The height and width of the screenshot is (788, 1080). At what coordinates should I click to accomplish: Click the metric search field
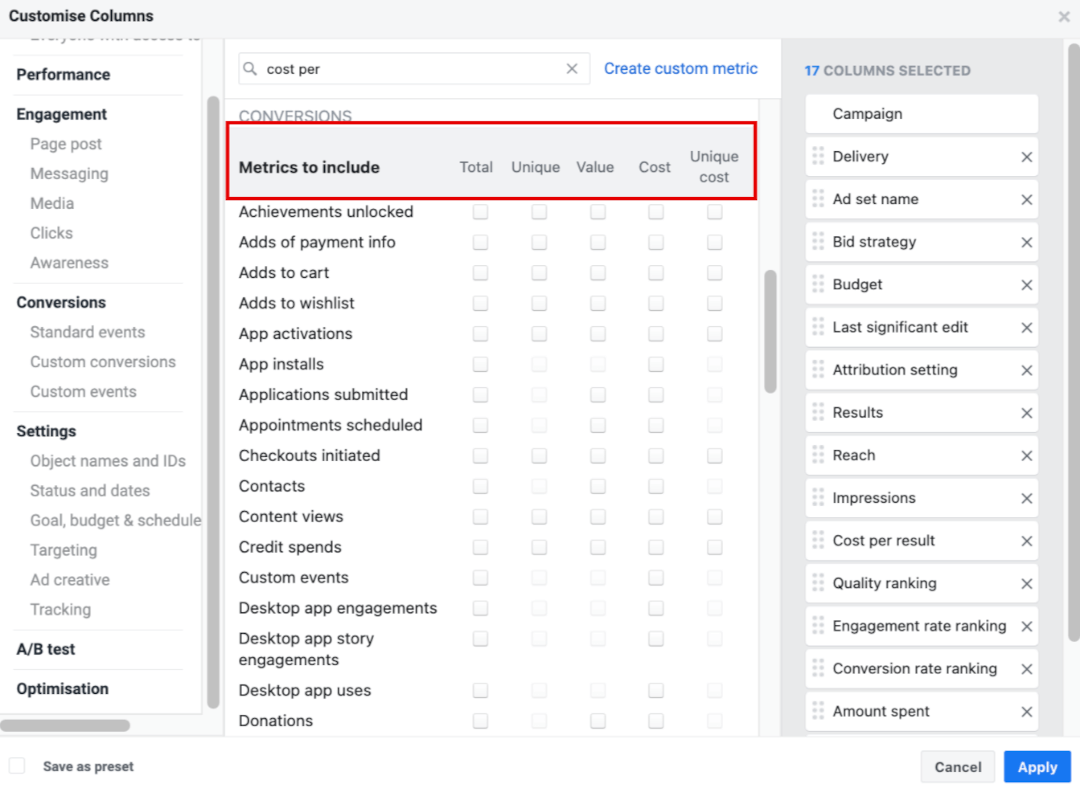coord(413,69)
